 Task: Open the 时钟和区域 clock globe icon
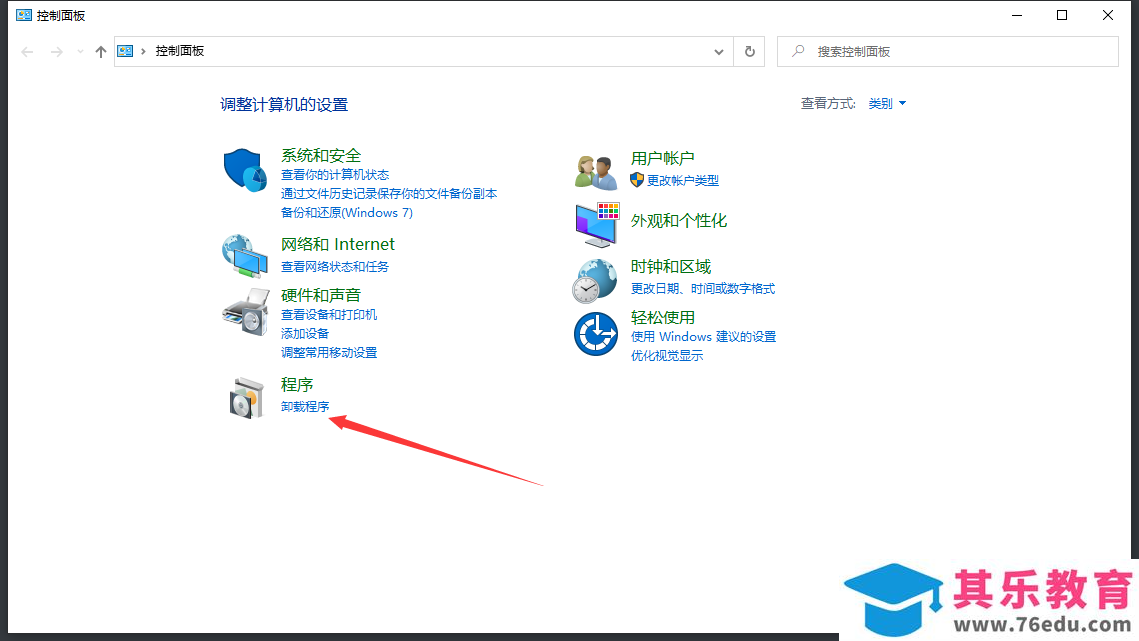click(595, 281)
